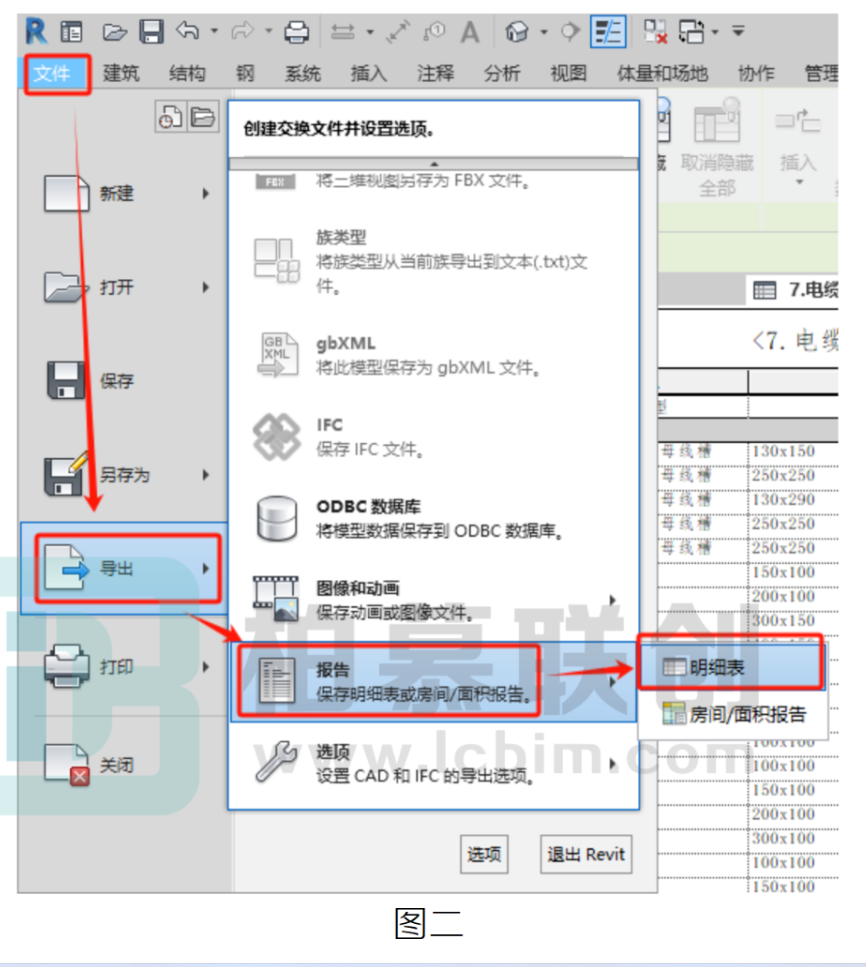This screenshot has width=866, height=967.
Task: Open the 3D view dropdown arrow
Action: click(x=544, y=31)
